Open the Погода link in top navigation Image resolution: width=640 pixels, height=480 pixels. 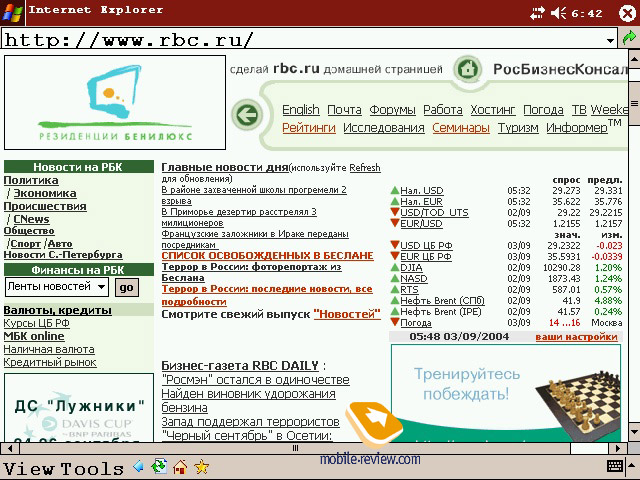pos(543,110)
